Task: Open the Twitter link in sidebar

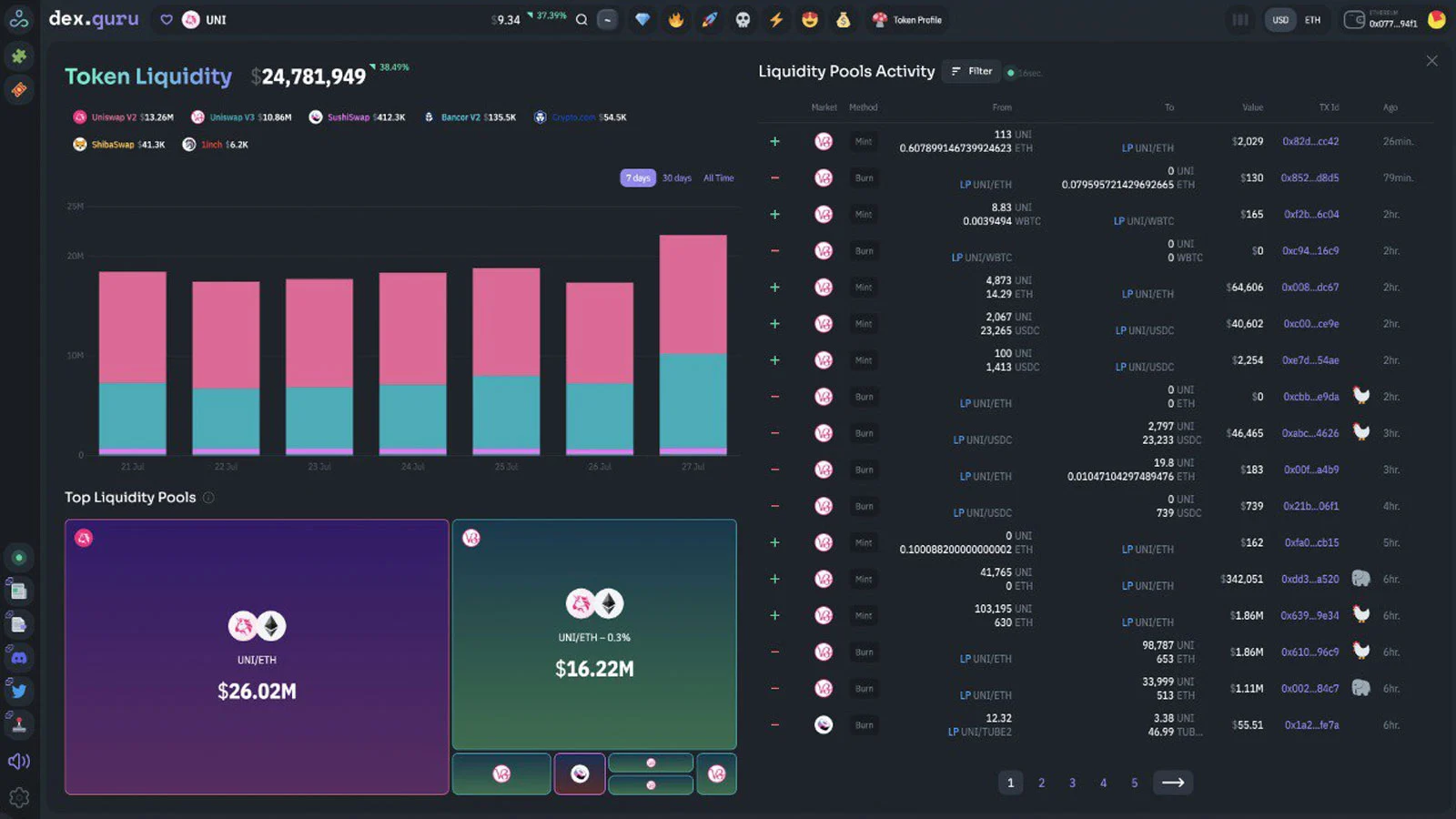Action: (x=19, y=691)
